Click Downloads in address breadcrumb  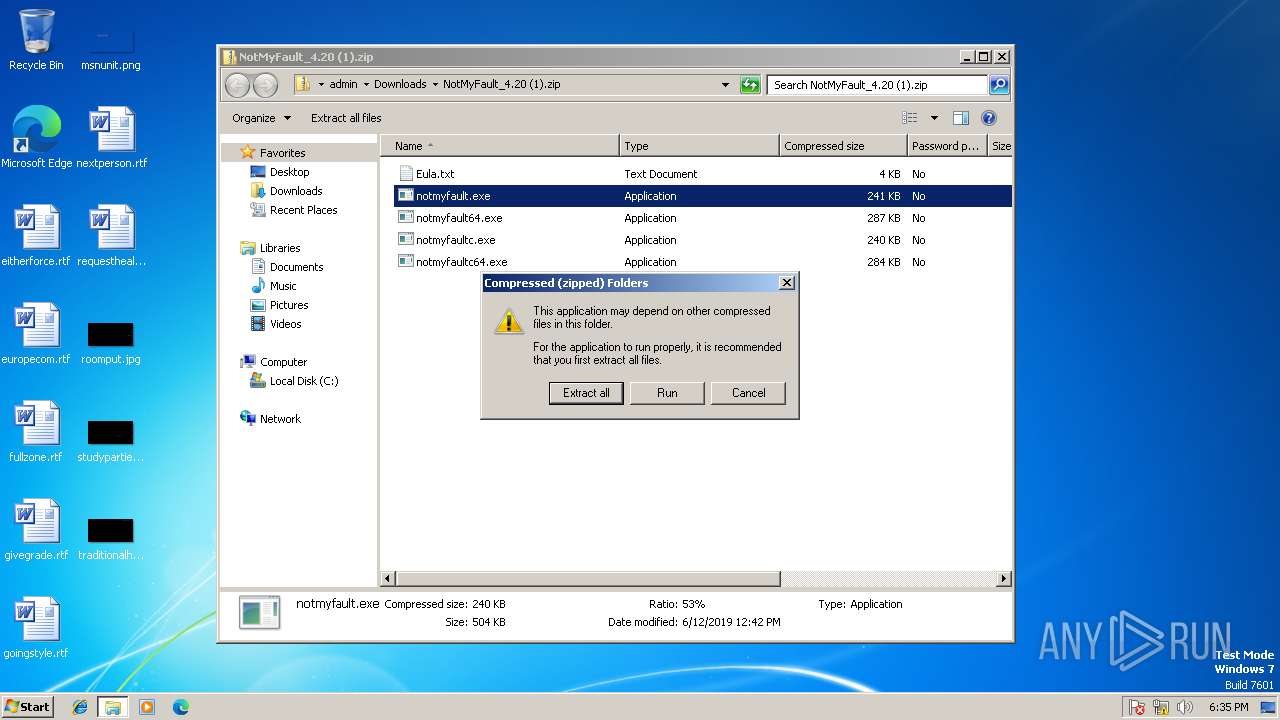pyautogui.click(x=400, y=84)
